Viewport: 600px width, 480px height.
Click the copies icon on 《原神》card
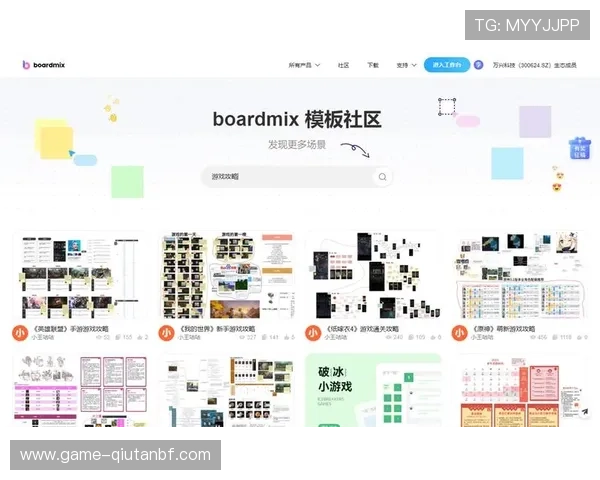point(556,337)
